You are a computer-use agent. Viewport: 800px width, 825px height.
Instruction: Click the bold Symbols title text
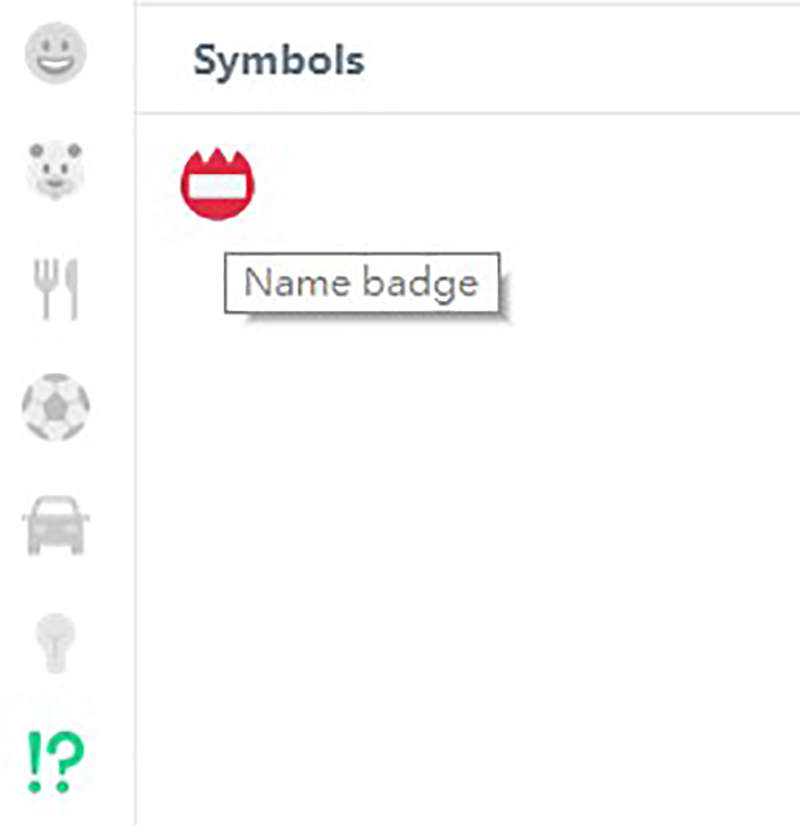coord(278,61)
